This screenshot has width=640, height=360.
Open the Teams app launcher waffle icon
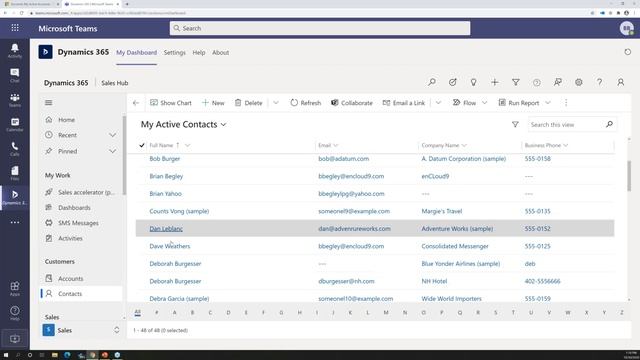point(15,28)
